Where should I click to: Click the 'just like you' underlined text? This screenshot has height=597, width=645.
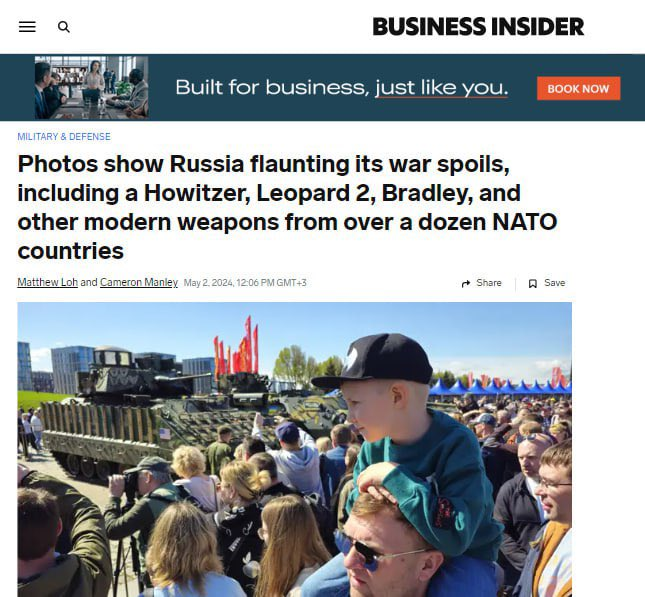point(441,88)
